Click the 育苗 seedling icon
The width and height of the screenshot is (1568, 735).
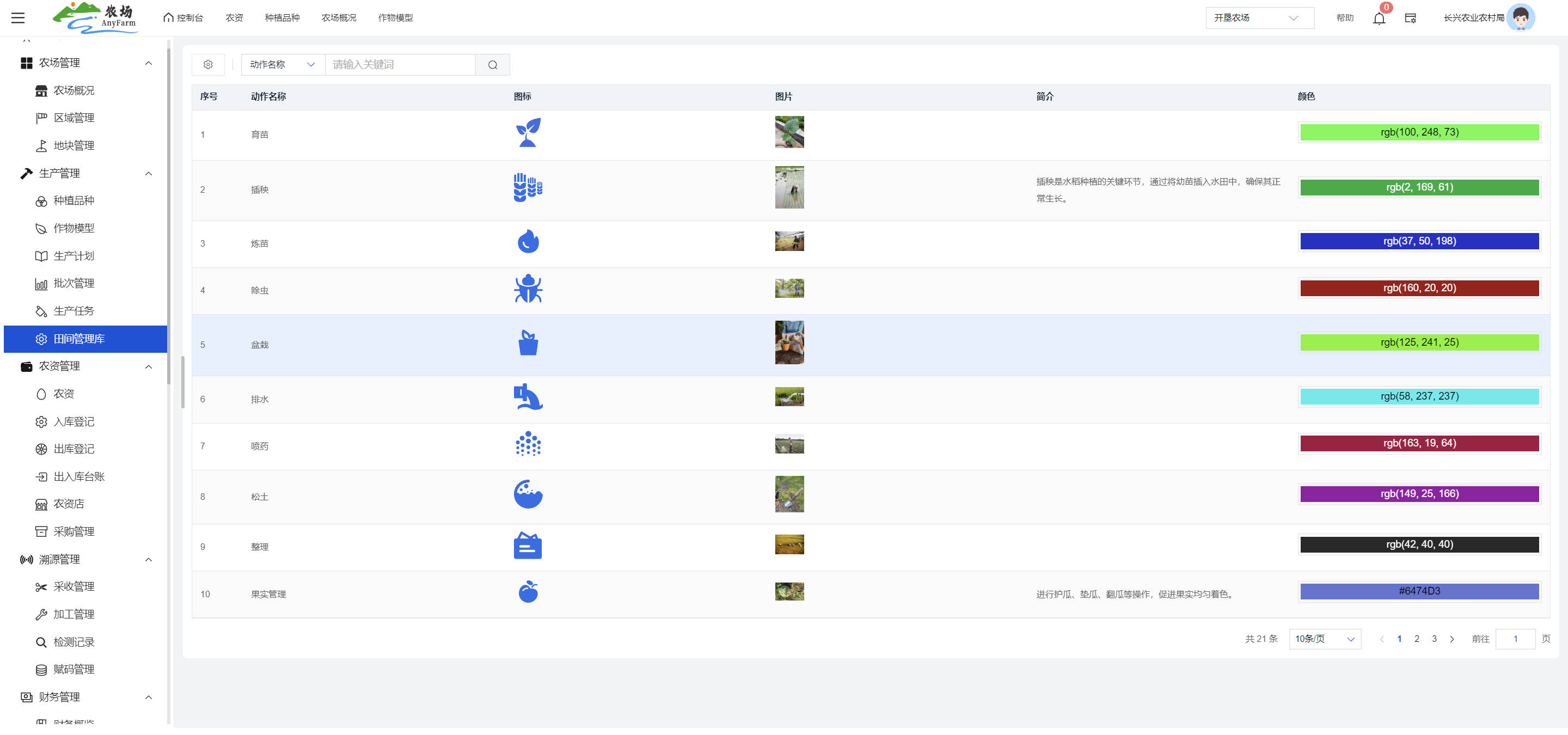(528, 133)
